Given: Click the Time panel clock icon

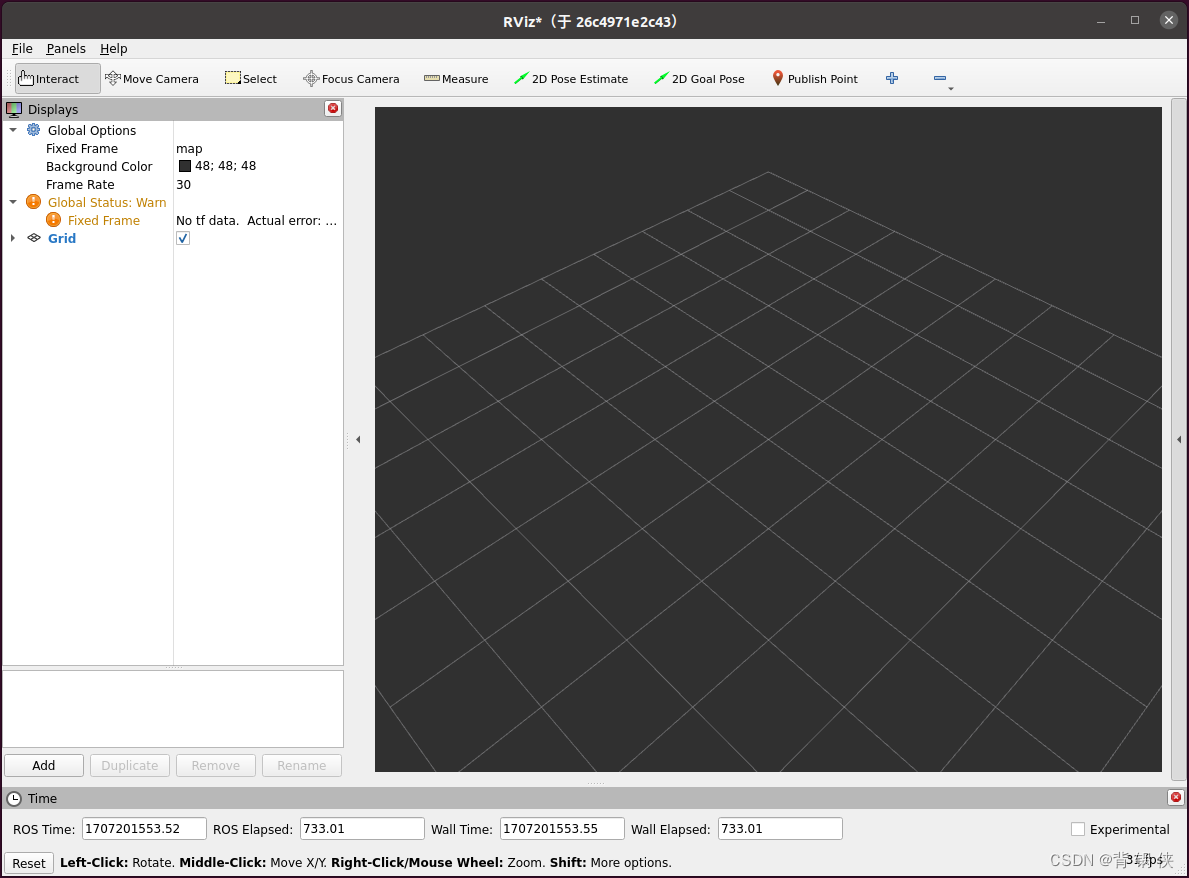Looking at the screenshot, I should (14, 798).
